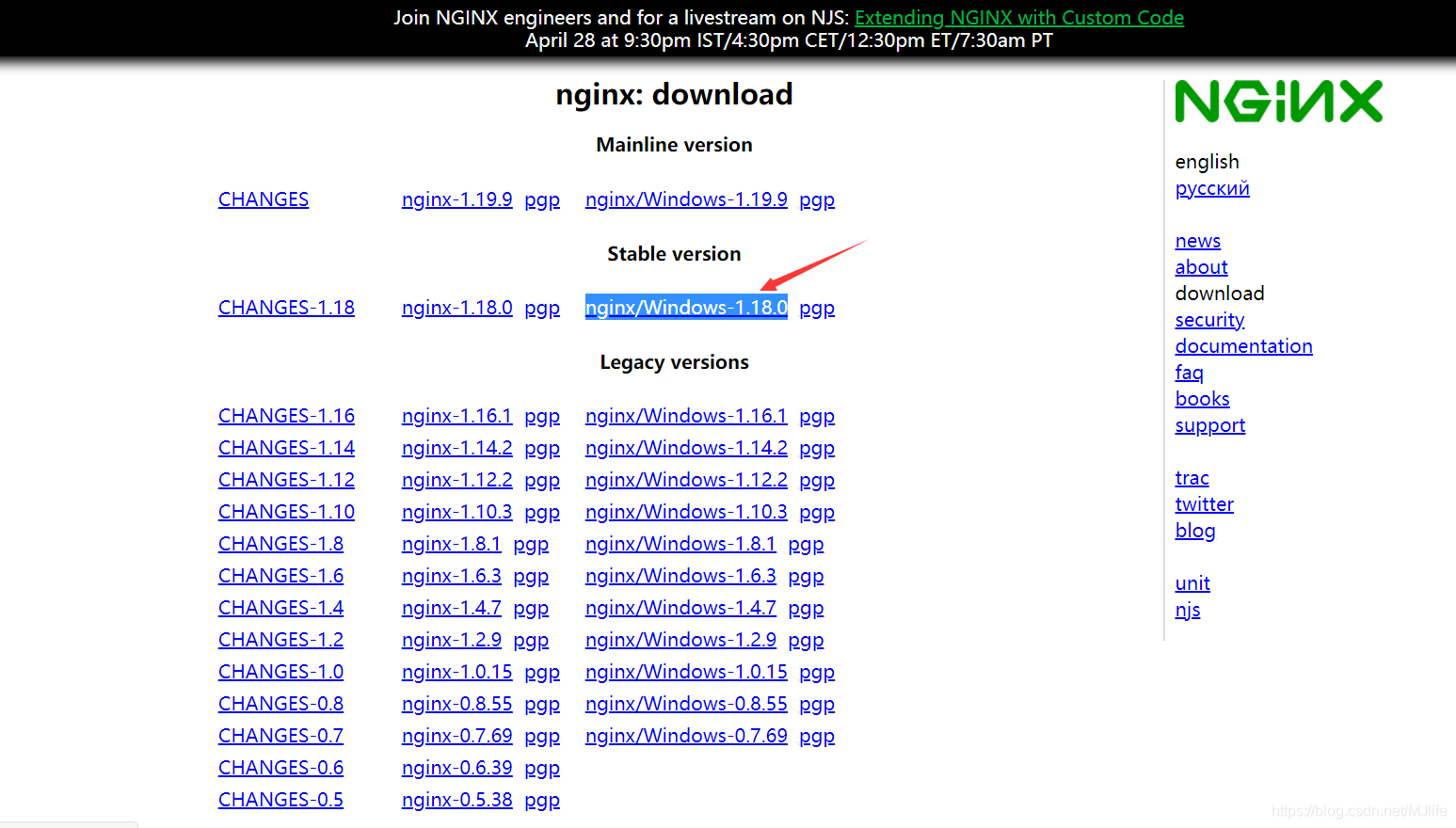Open the blog link
Viewport: 1456px width, 828px height.
[1195, 531]
